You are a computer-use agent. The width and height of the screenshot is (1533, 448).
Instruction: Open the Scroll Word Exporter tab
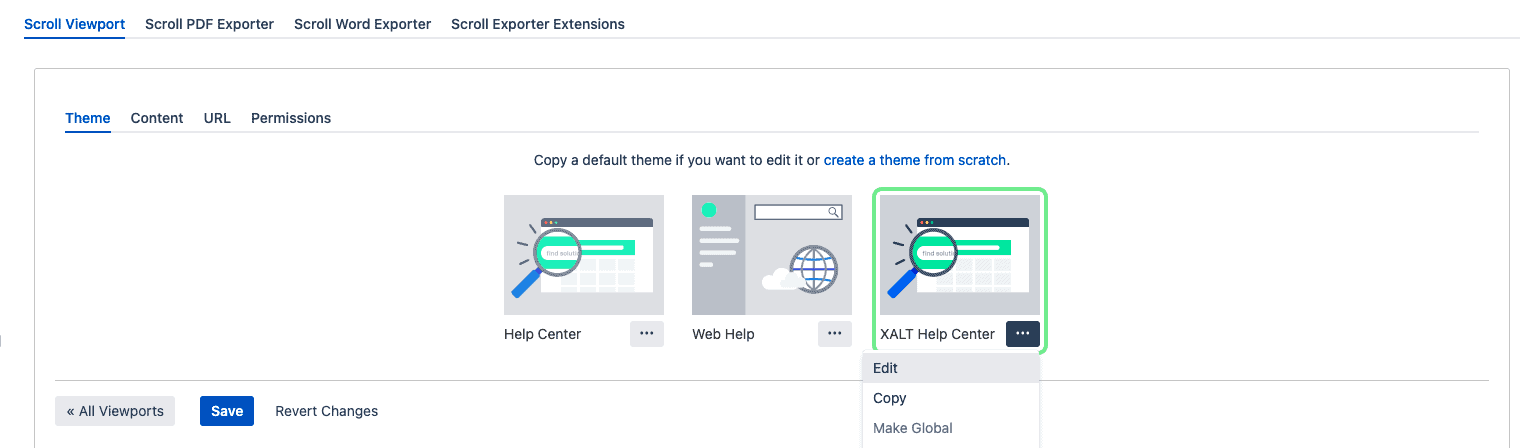click(362, 24)
